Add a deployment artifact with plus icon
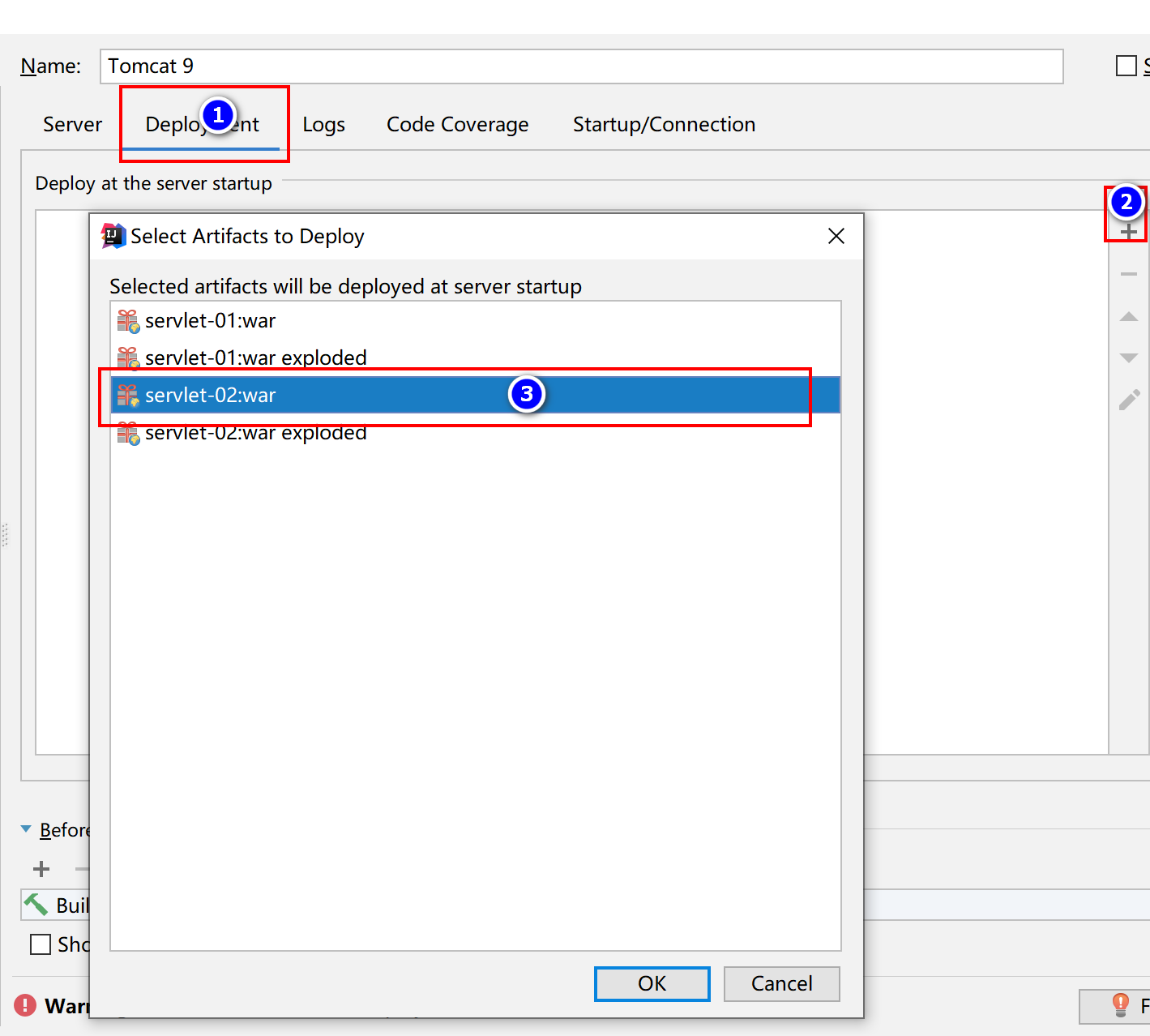The height and width of the screenshot is (1036, 1150). [x=1128, y=232]
